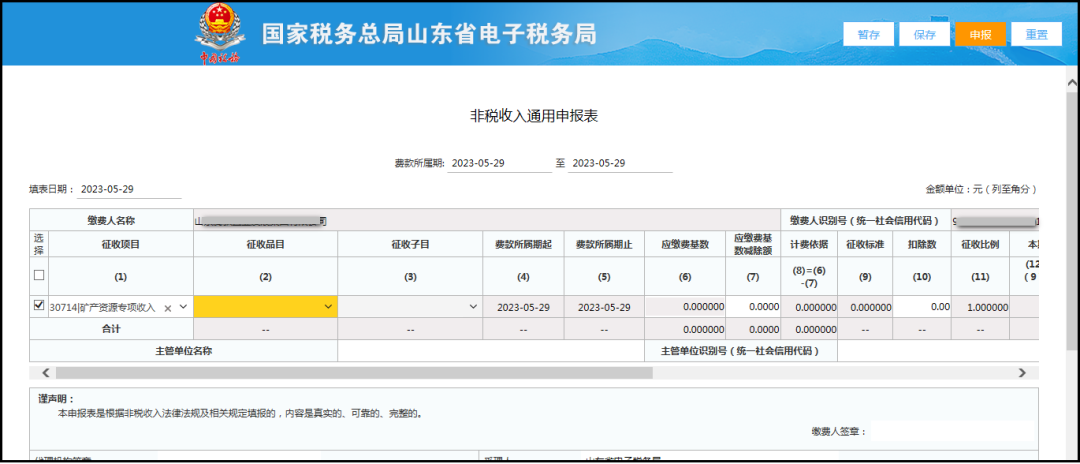Click the 保存 button
The height and width of the screenshot is (464, 1080).
tap(924, 34)
